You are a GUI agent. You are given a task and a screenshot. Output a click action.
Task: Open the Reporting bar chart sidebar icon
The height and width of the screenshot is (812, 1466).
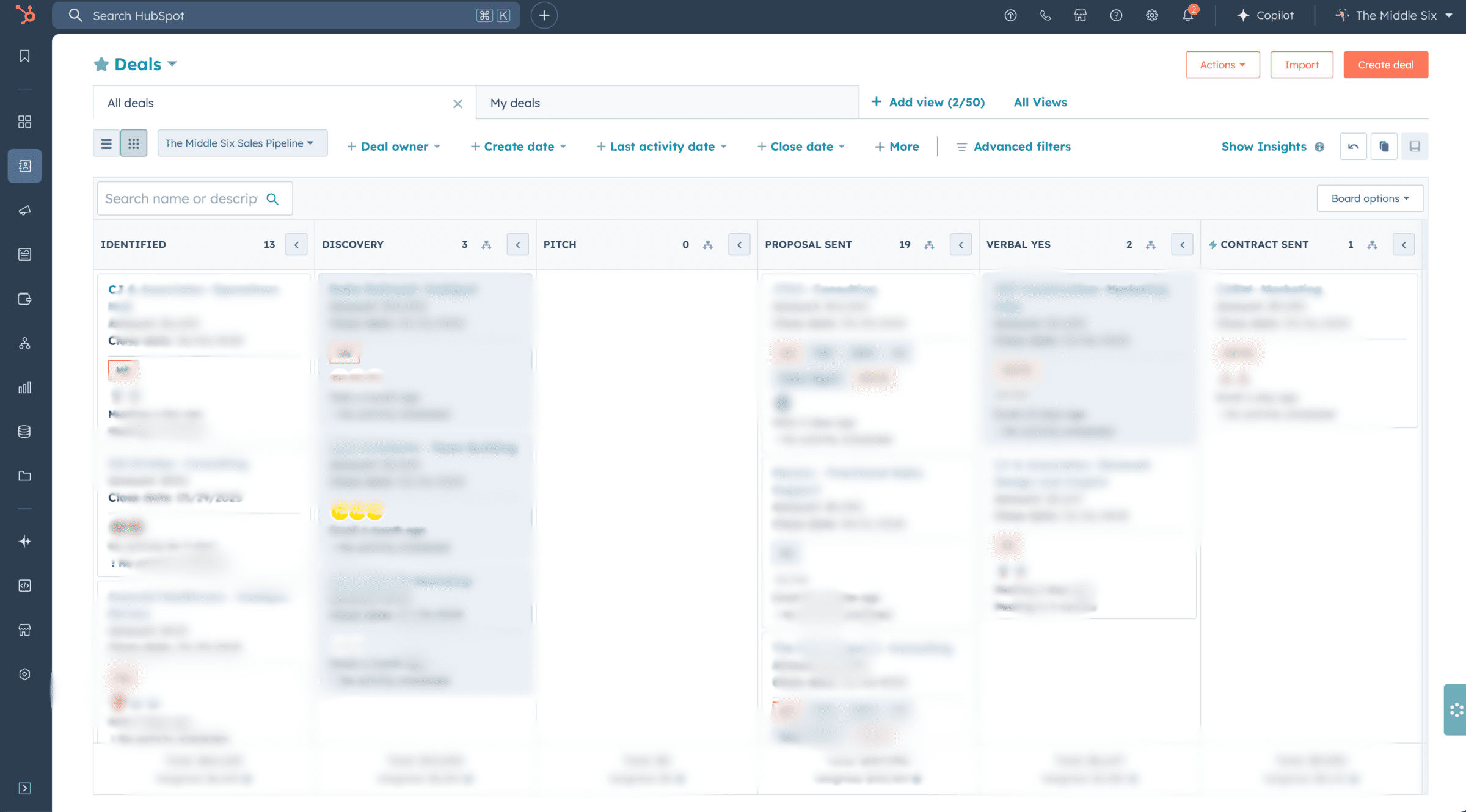[x=24, y=388]
